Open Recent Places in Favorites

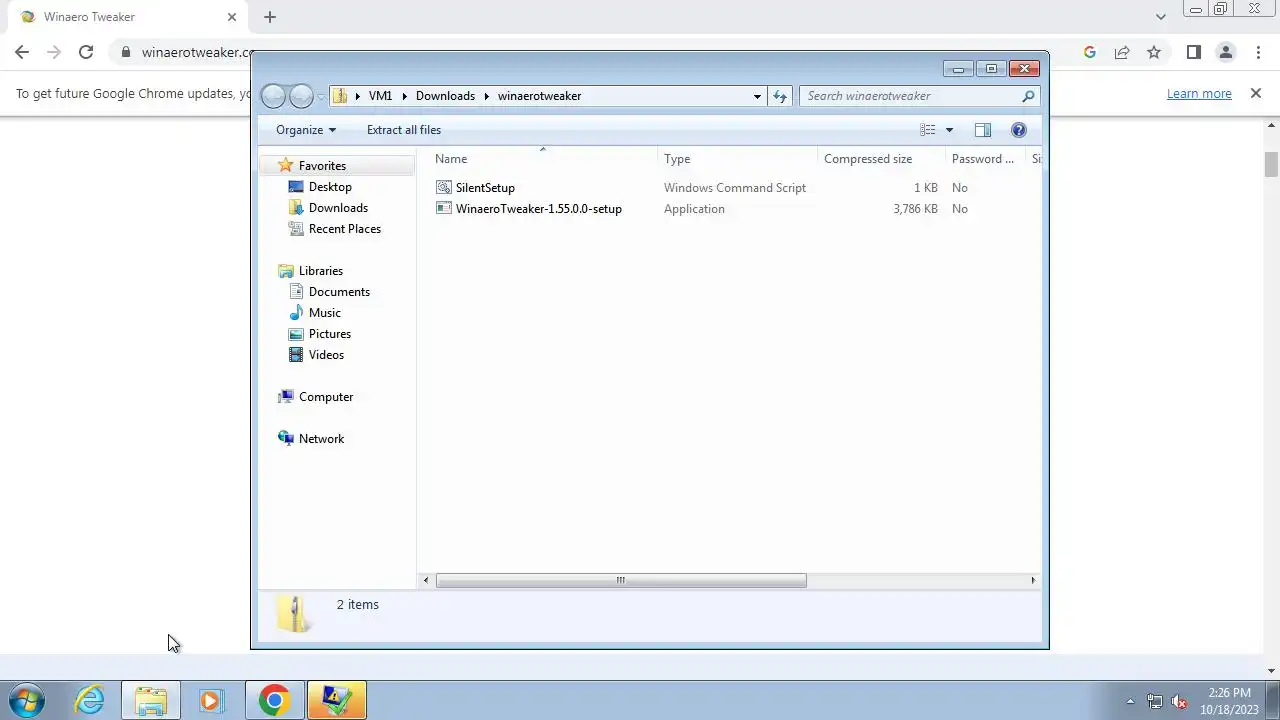coord(335,229)
